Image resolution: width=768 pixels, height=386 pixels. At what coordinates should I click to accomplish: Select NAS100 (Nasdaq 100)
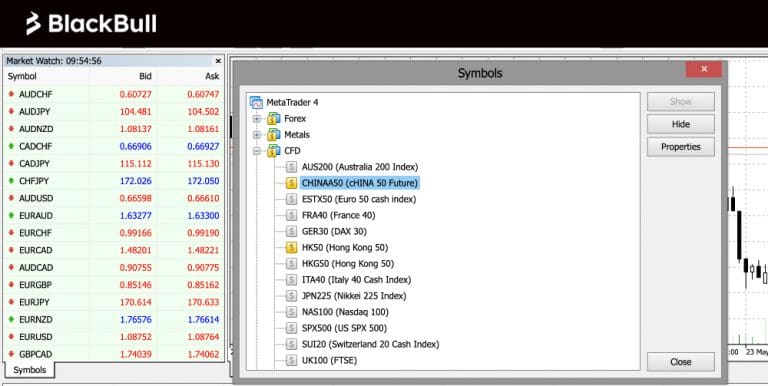coord(345,312)
